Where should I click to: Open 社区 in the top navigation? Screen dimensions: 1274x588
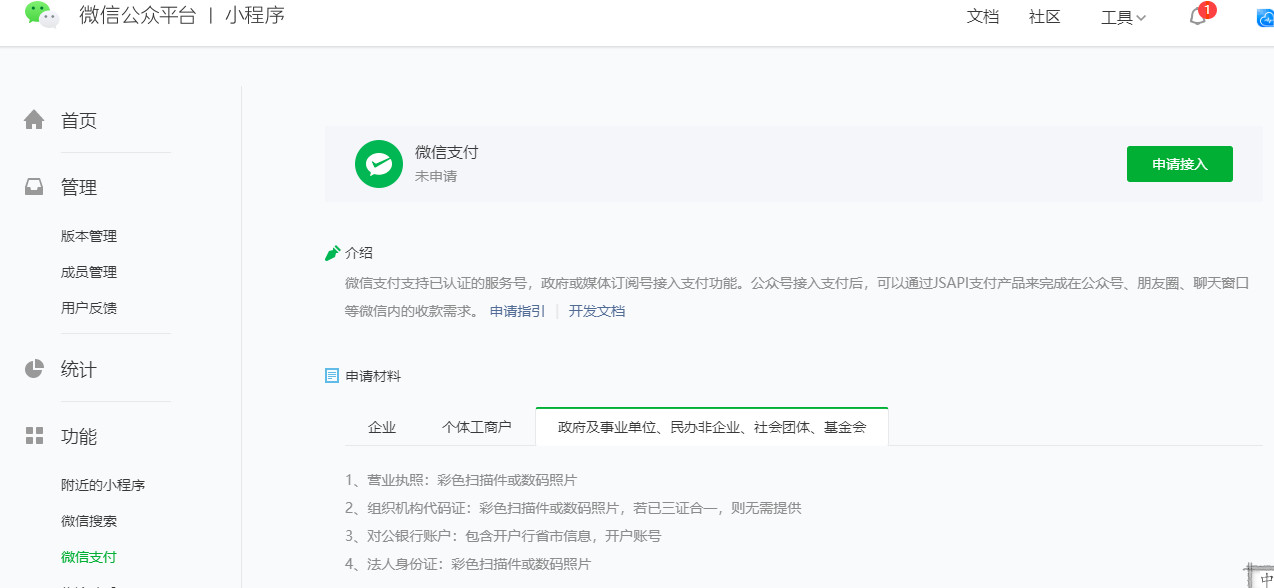point(1044,17)
